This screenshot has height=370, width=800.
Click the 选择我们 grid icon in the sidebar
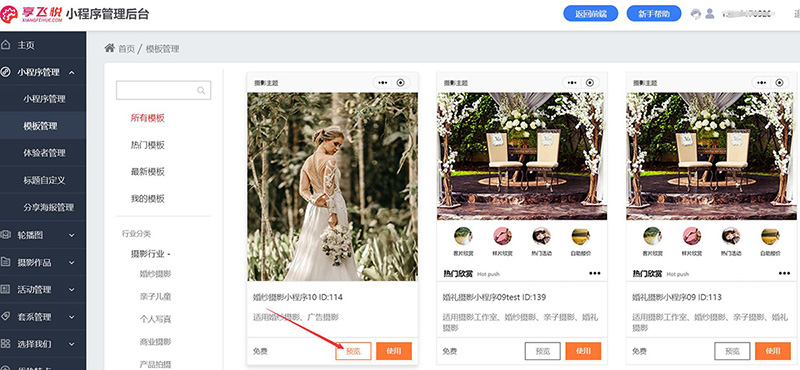pos(6,343)
